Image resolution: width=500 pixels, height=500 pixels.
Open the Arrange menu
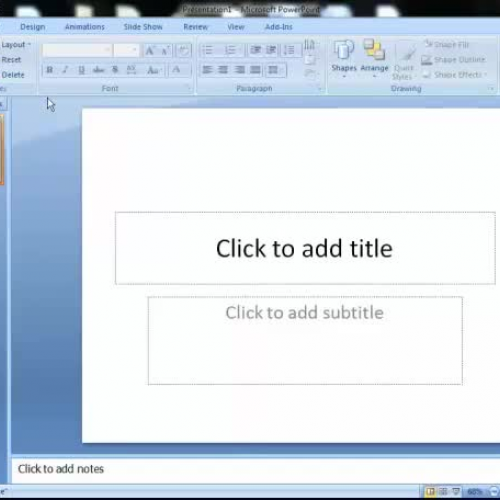pos(374,59)
